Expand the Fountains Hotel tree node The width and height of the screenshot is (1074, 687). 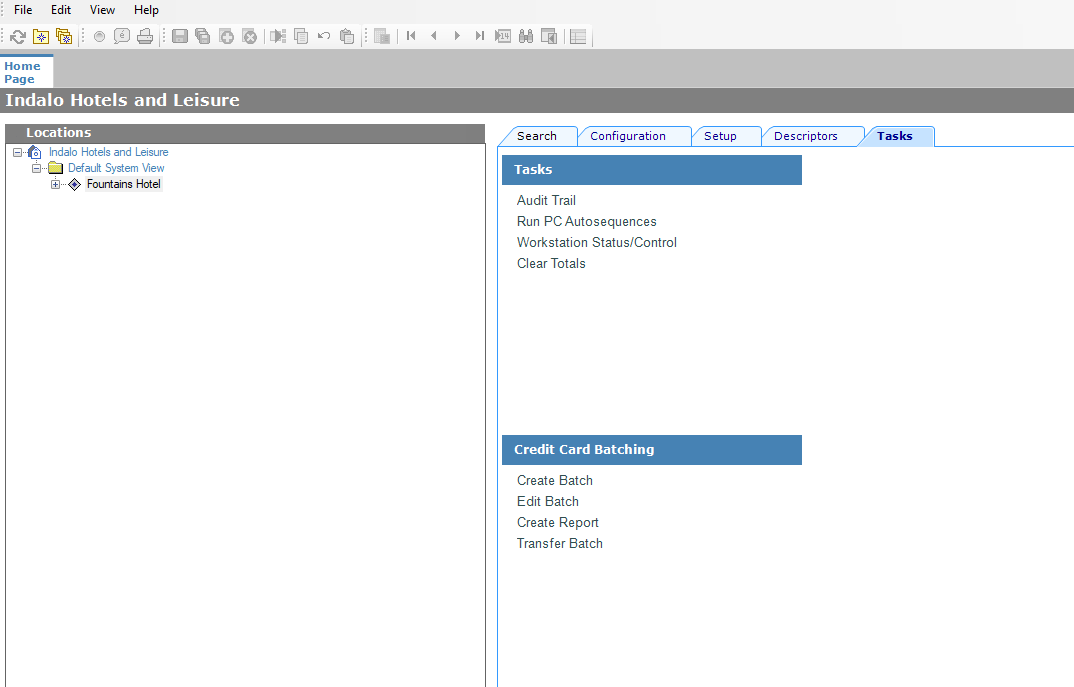point(56,184)
